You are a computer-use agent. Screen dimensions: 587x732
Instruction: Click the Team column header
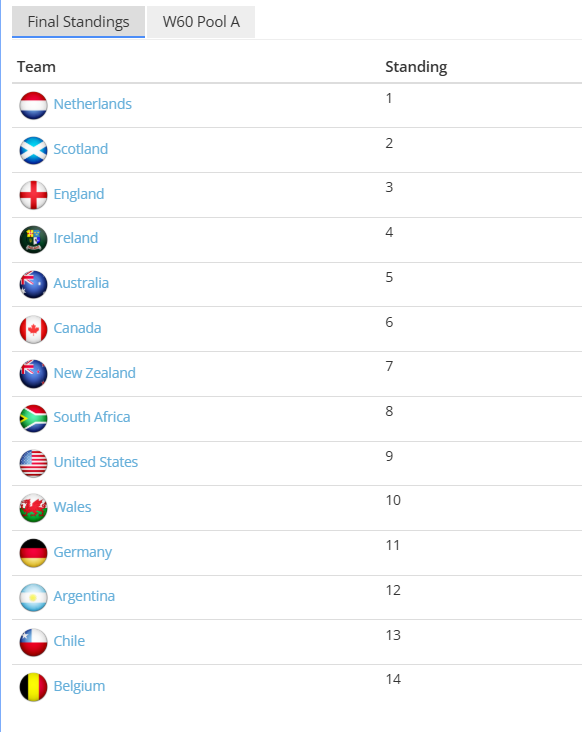coord(36,67)
